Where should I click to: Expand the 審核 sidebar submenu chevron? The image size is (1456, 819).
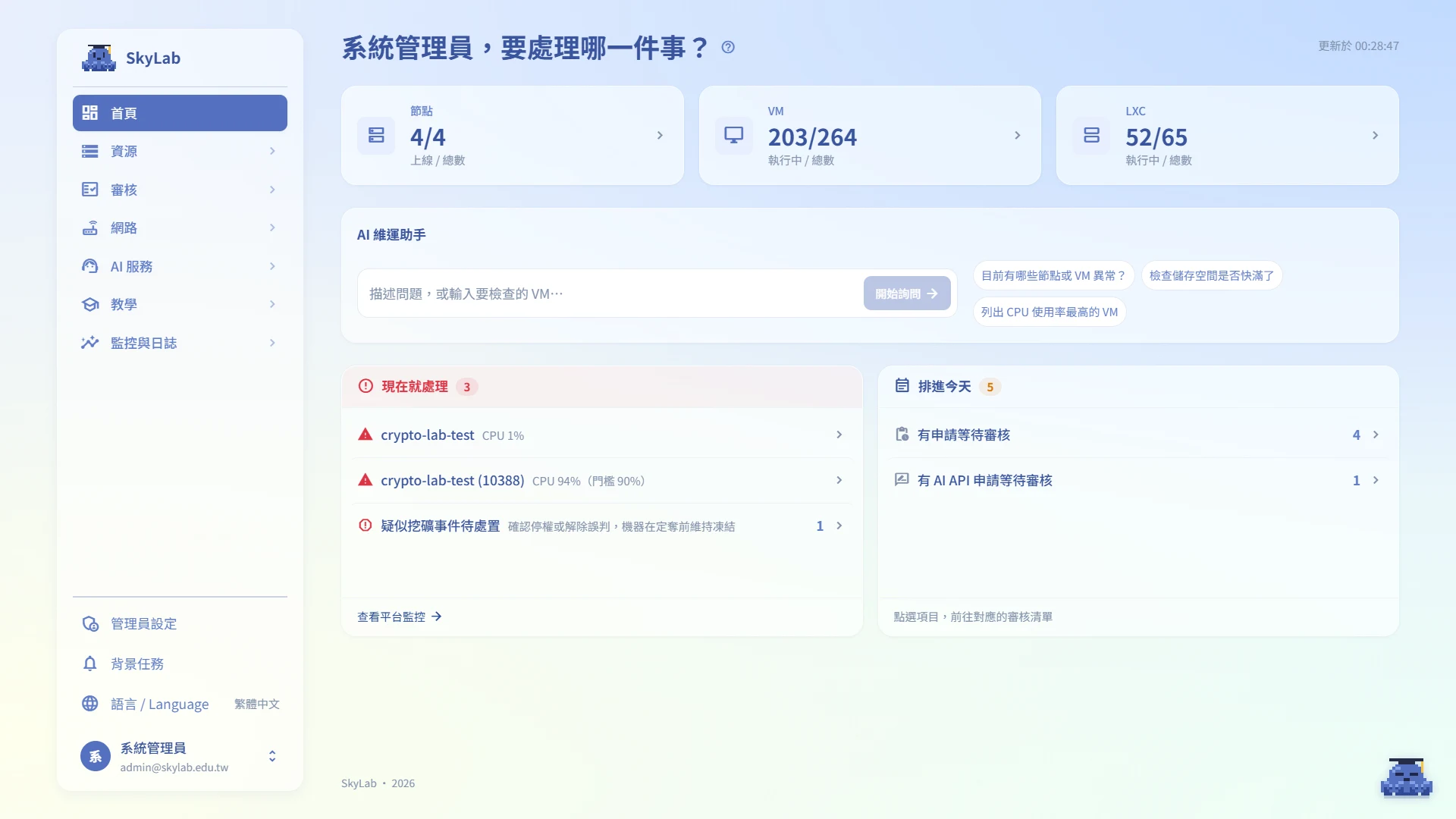click(x=272, y=190)
